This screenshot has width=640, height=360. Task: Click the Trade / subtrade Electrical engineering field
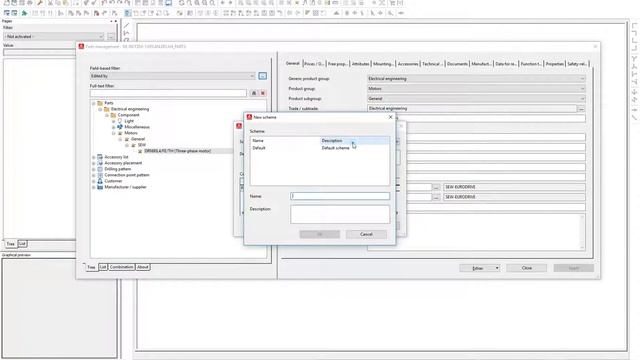(472, 109)
